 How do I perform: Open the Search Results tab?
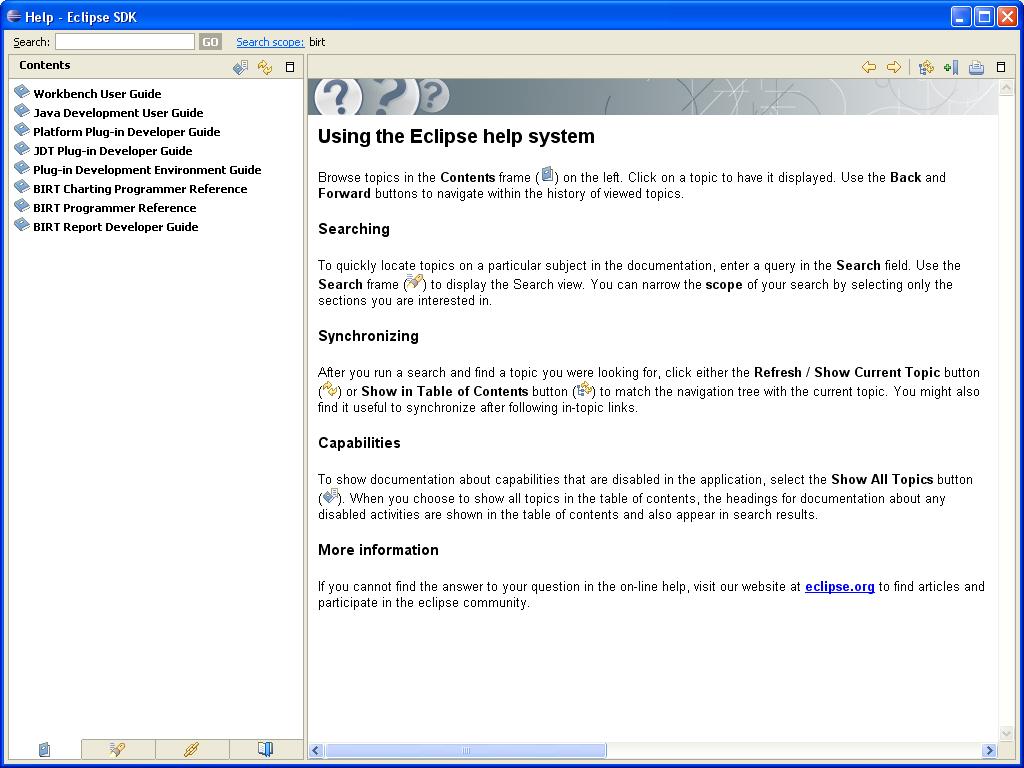pyautogui.click(x=118, y=749)
